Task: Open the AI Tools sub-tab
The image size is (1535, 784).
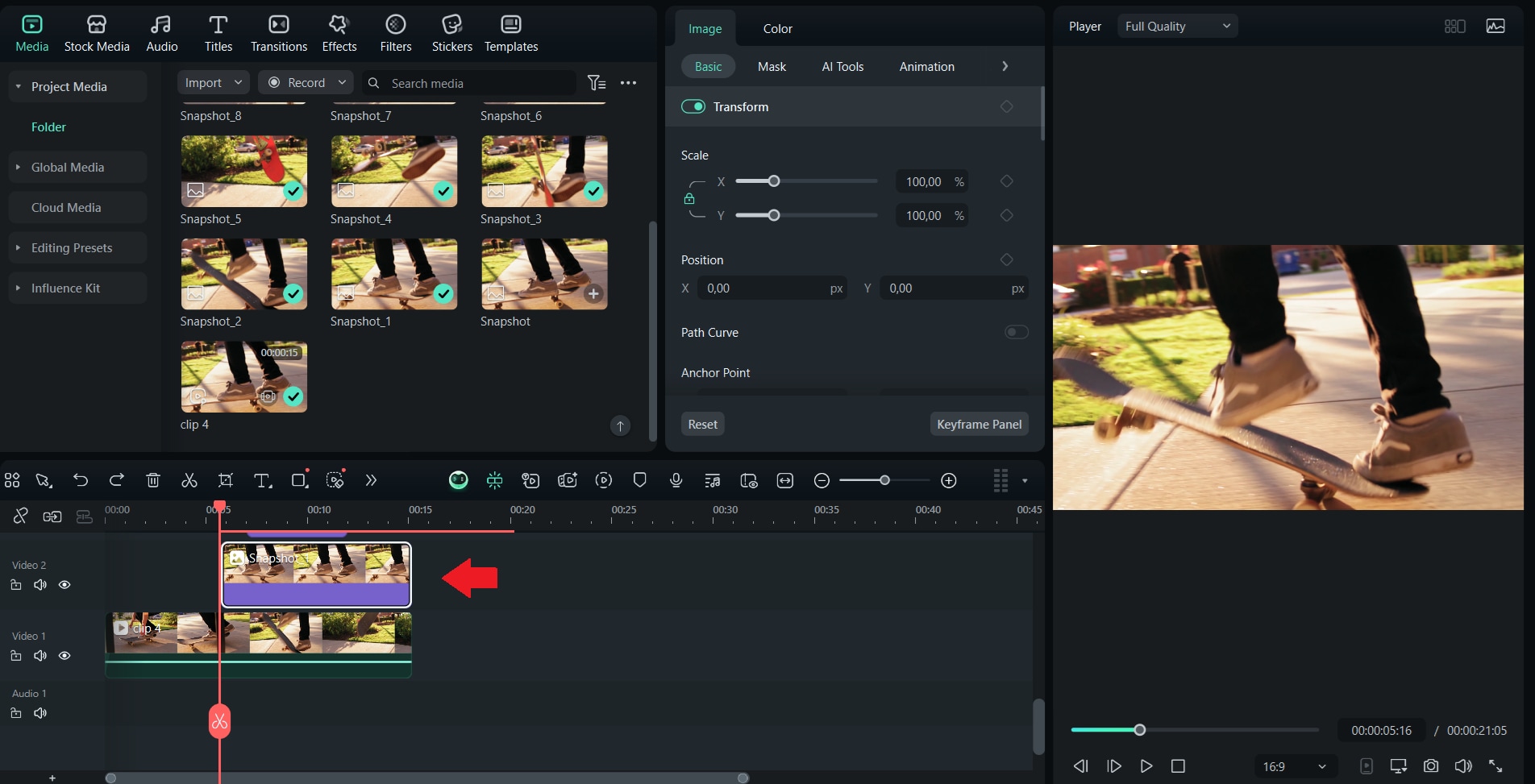Action: tap(842, 66)
